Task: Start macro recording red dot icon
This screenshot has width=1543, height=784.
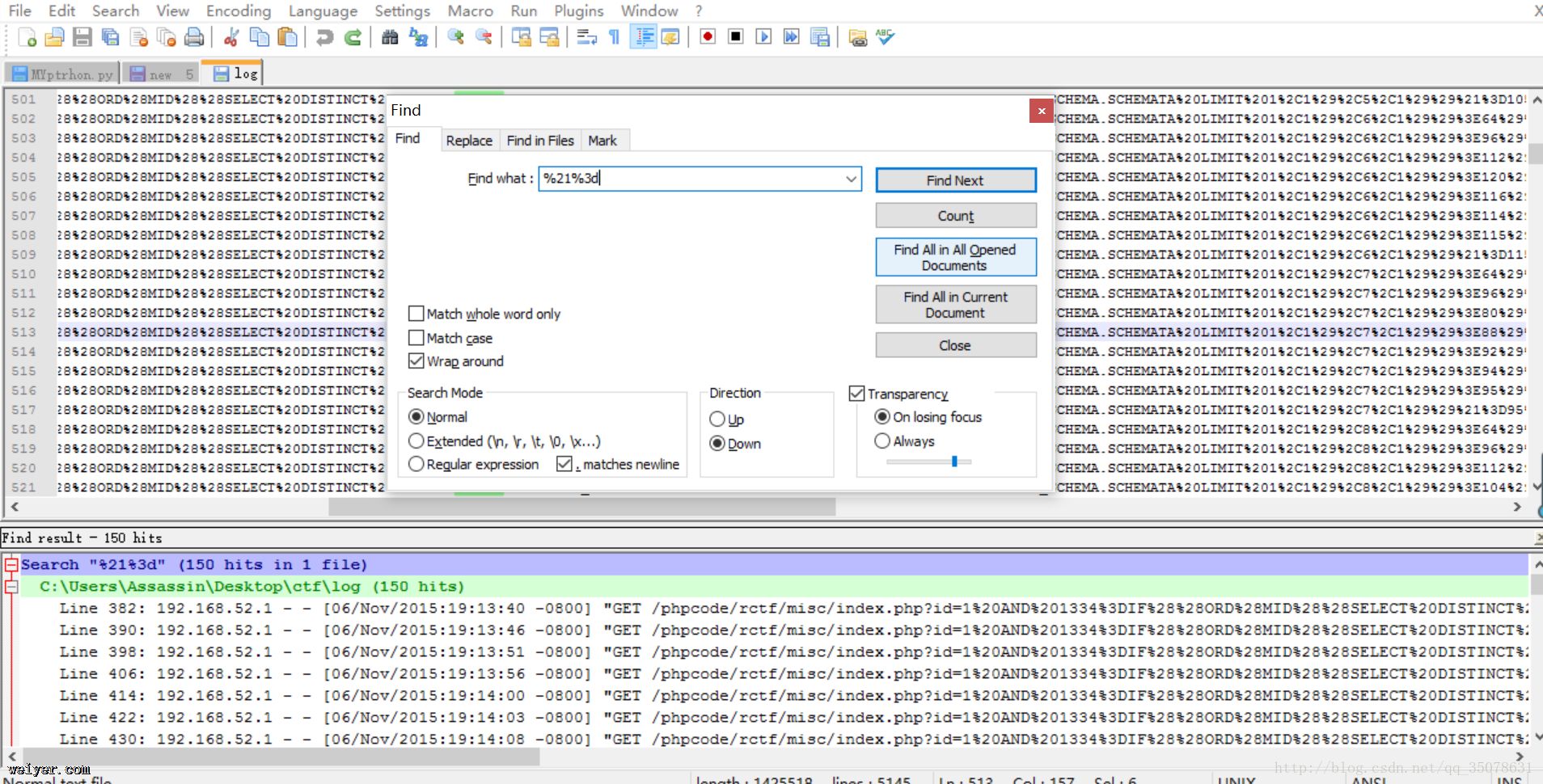Action: [x=708, y=37]
